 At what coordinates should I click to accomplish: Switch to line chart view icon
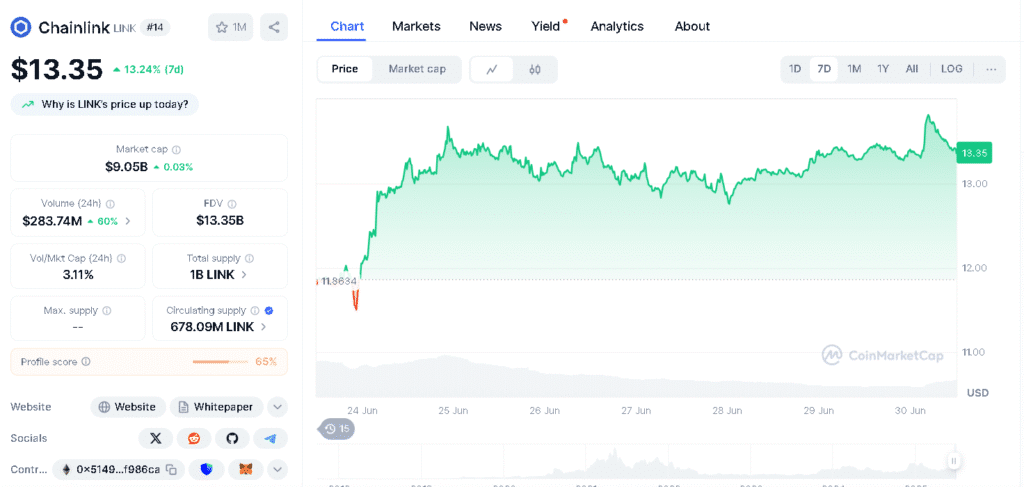[x=491, y=69]
